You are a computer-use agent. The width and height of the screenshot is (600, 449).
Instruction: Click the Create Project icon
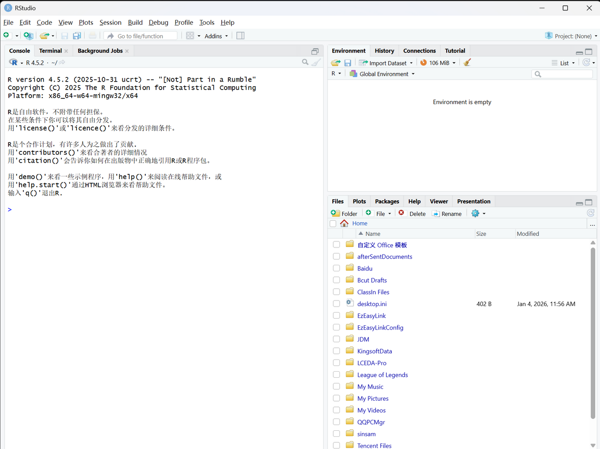28,36
